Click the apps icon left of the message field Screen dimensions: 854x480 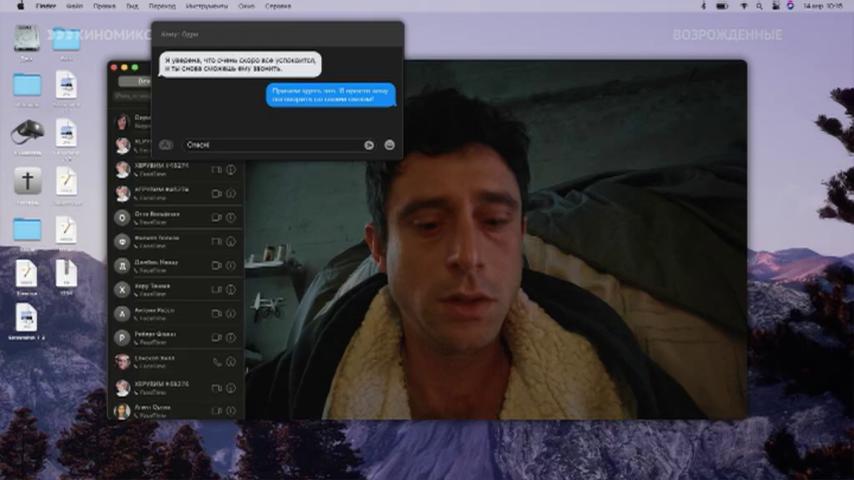(166, 145)
